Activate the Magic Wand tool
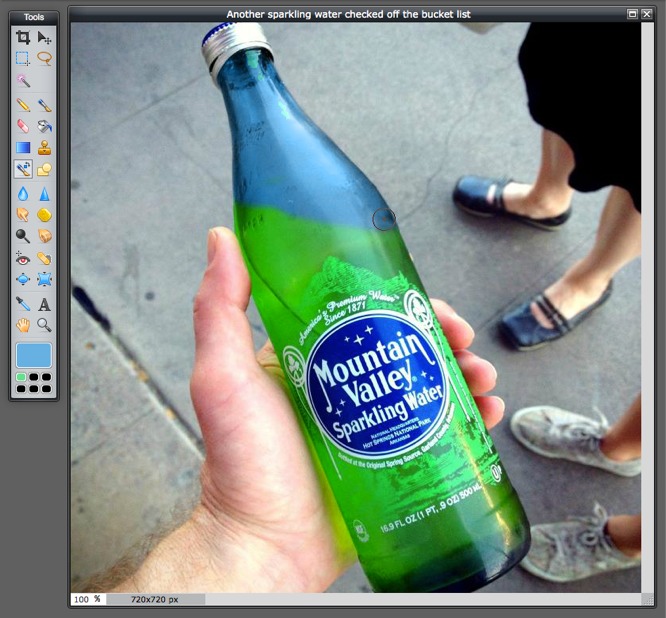Screen dimensions: 666x618 point(23,81)
